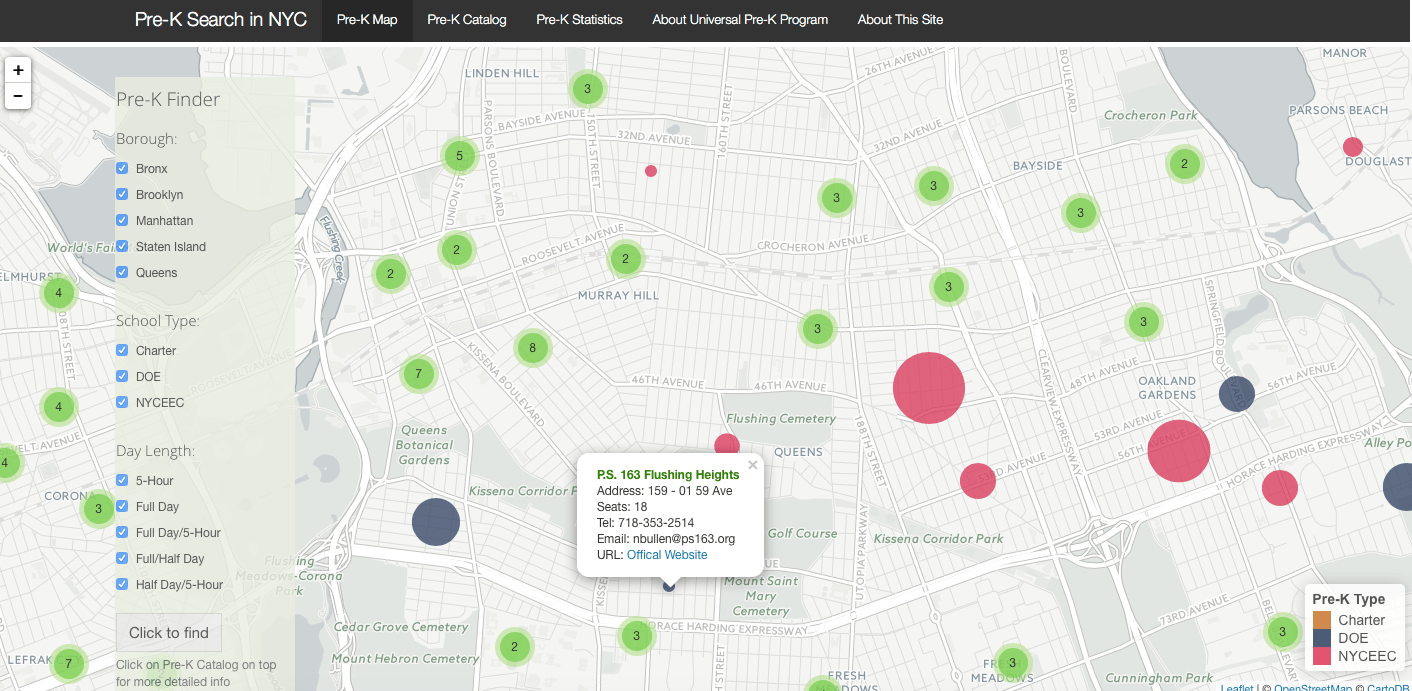Select the pink circle near Douglaston
Viewport: 1412px width, 691px height.
click(1353, 147)
